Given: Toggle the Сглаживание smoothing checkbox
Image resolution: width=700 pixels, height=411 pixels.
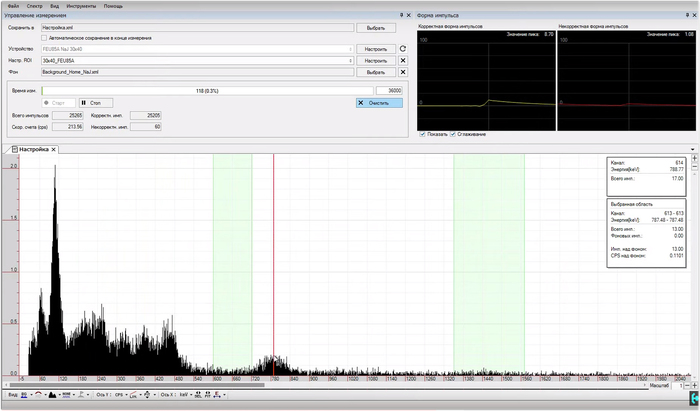Looking at the screenshot, I should pos(455,134).
